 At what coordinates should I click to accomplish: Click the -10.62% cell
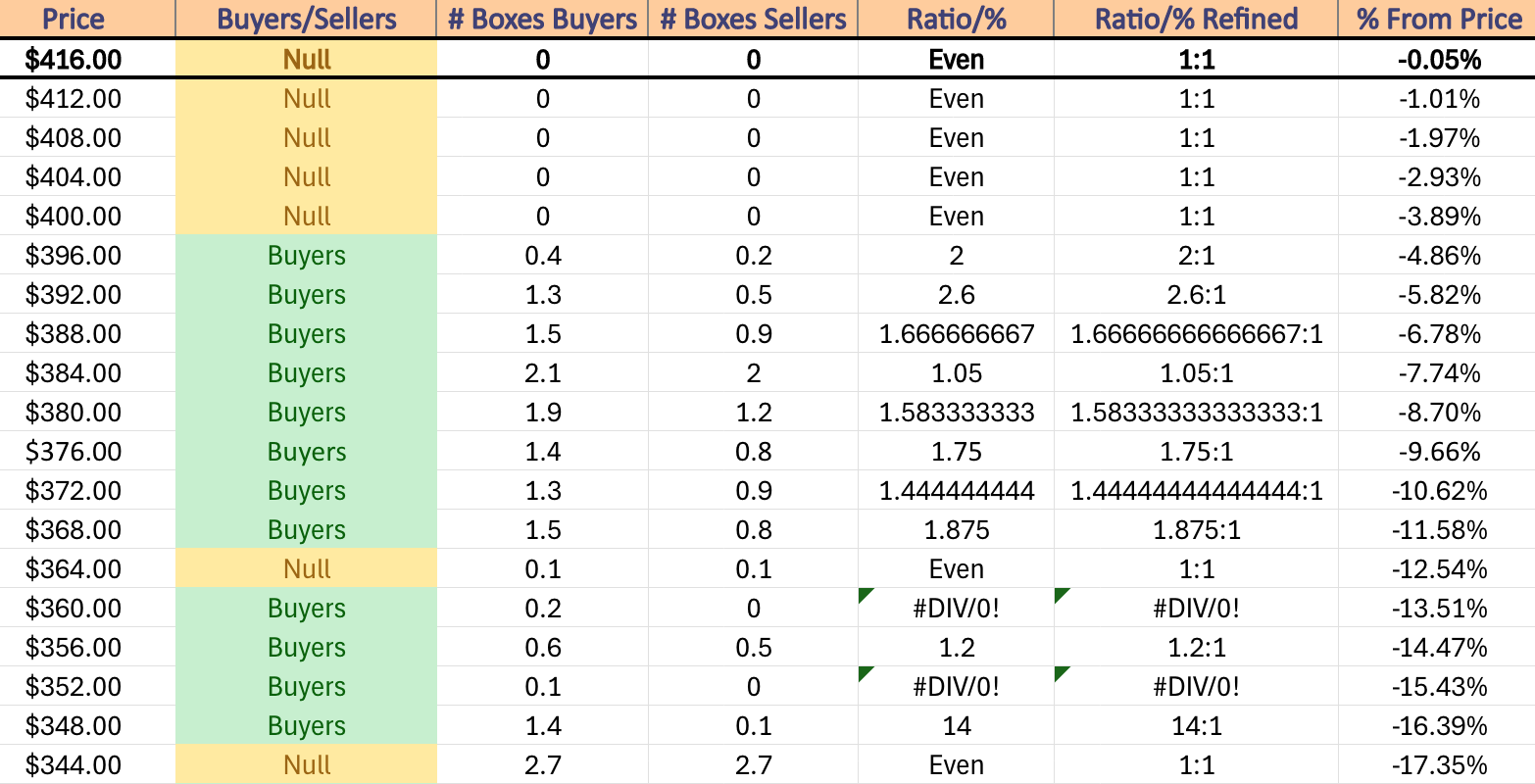[x=1437, y=490]
